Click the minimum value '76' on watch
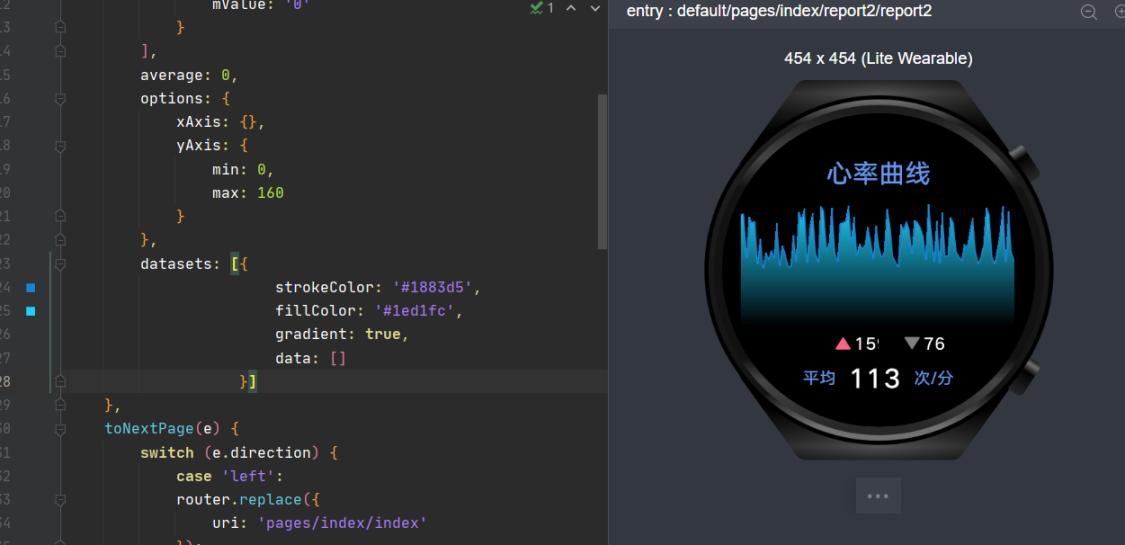This screenshot has height=545, width=1125. click(934, 344)
